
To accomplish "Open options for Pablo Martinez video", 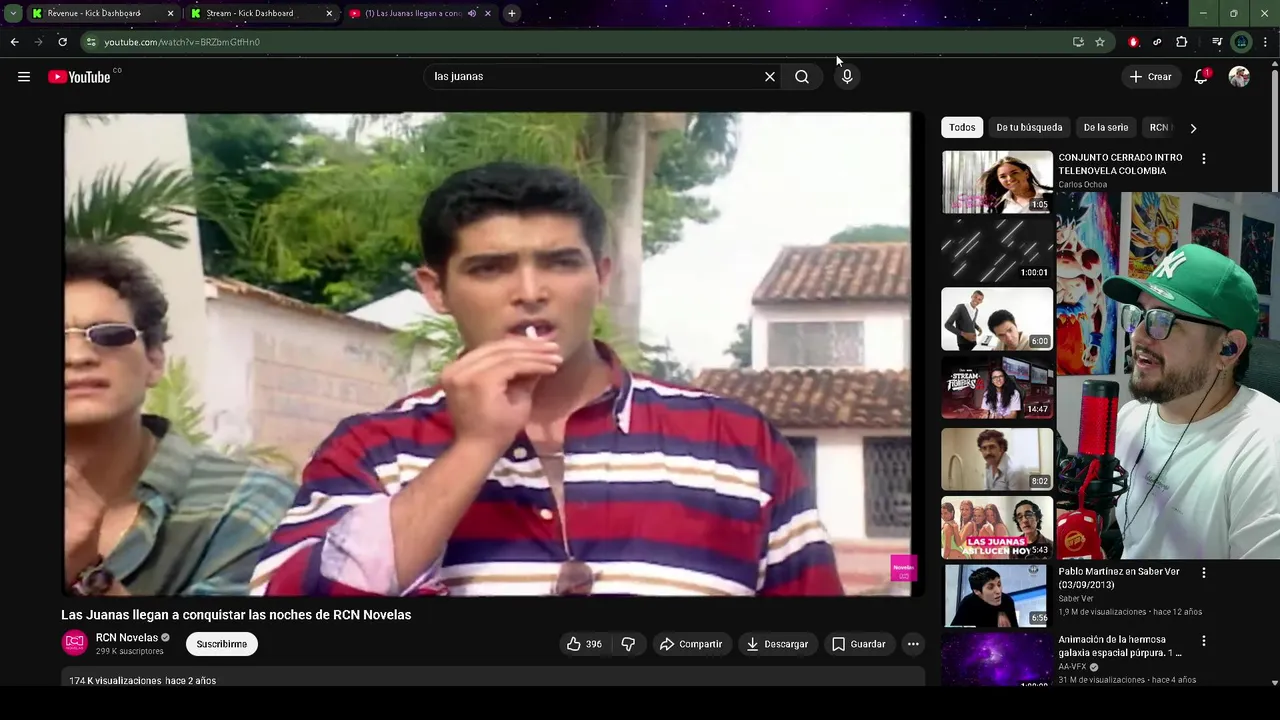I will point(1203,573).
